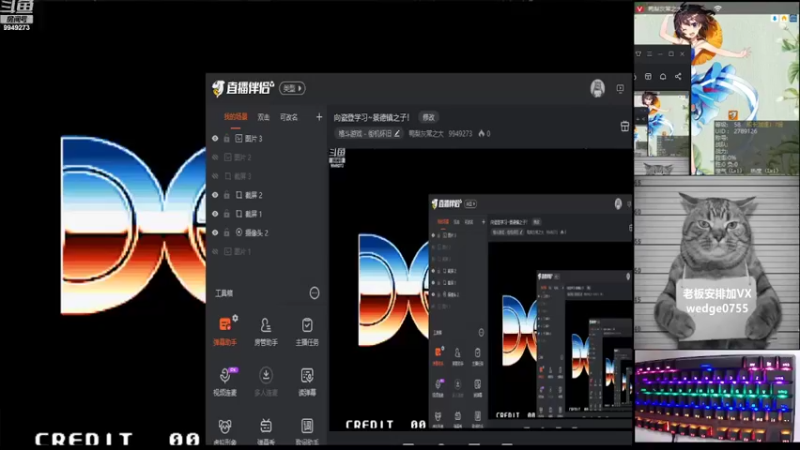Open the TV-shaped 弹幕秀 tool
Screen dimensions: 800x450
click(x=265, y=431)
